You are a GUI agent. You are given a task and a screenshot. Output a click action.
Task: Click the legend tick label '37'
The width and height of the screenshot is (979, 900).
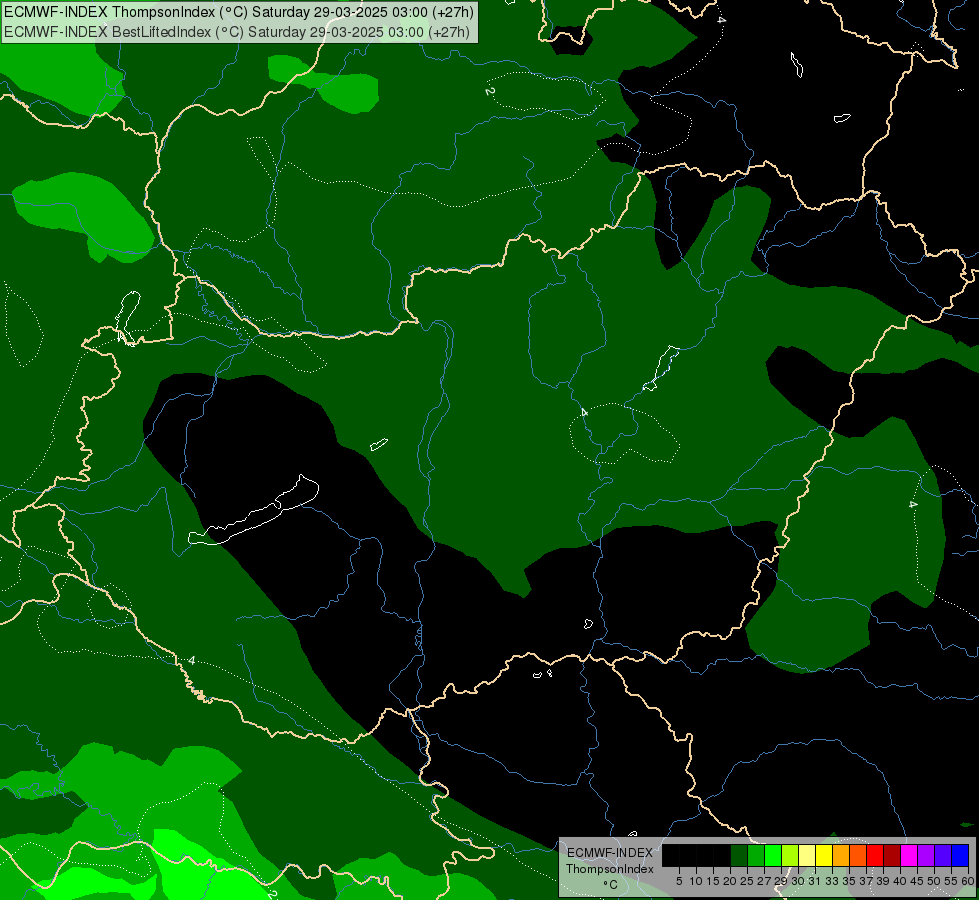(x=866, y=881)
